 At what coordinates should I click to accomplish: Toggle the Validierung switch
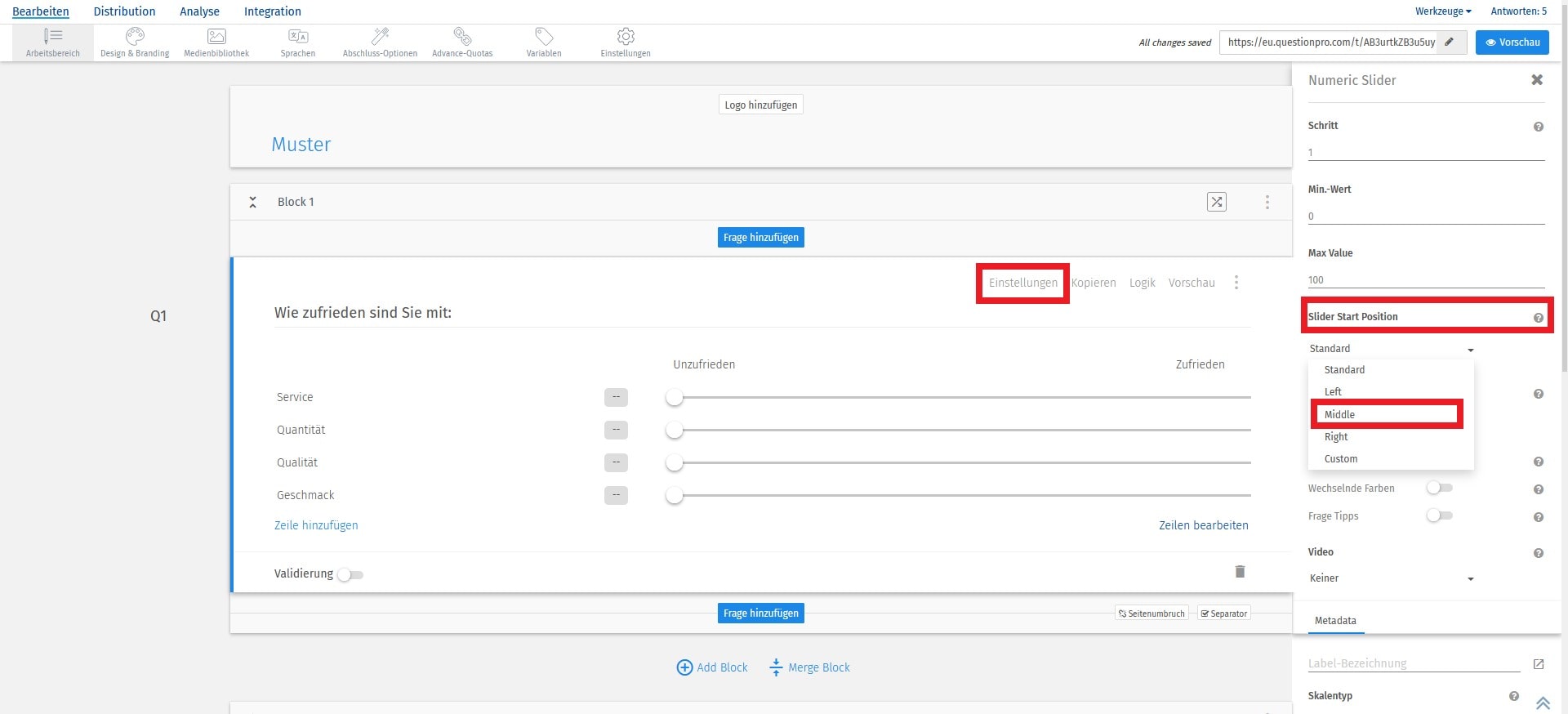pyautogui.click(x=350, y=574)
